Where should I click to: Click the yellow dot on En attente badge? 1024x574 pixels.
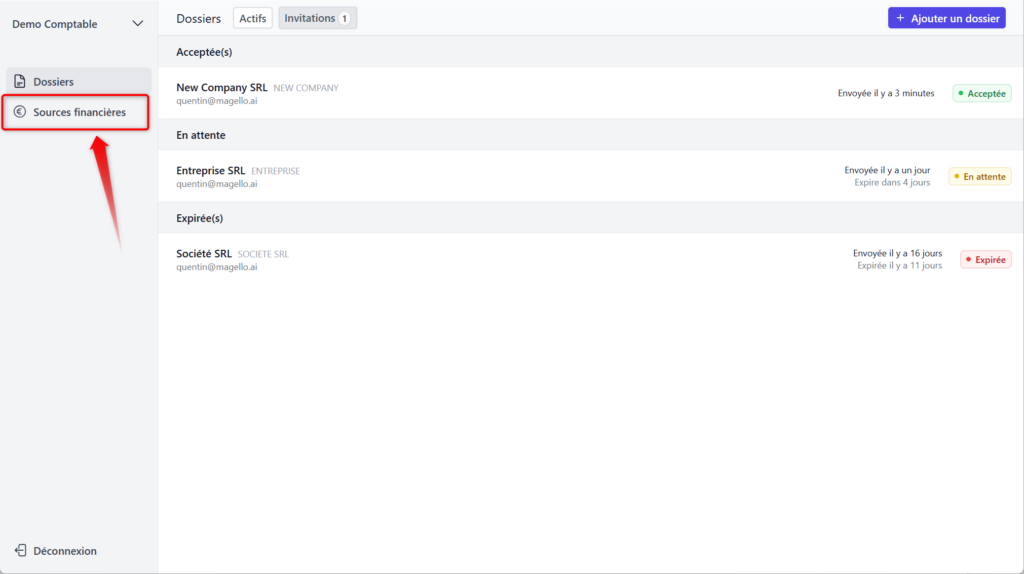[x=957, y=177]
